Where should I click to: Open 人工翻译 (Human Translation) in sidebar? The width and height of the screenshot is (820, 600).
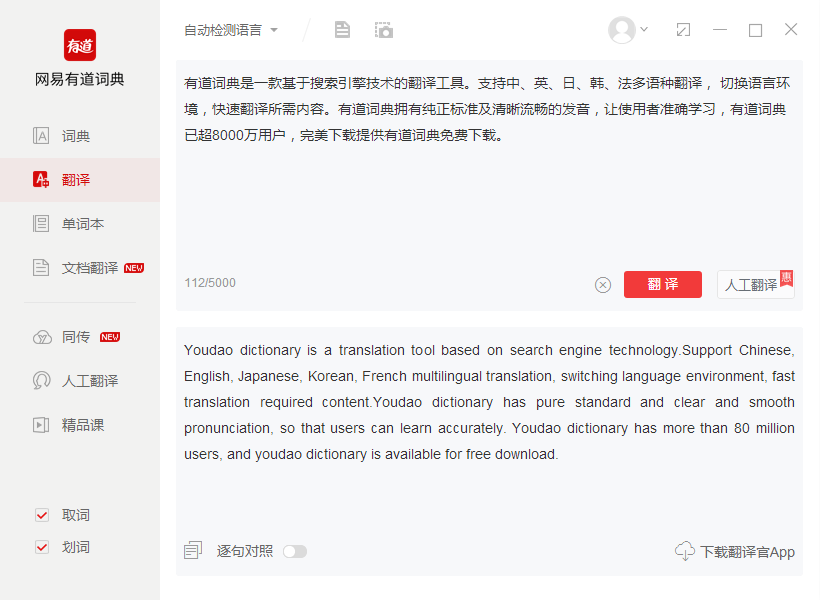(77, 380)
